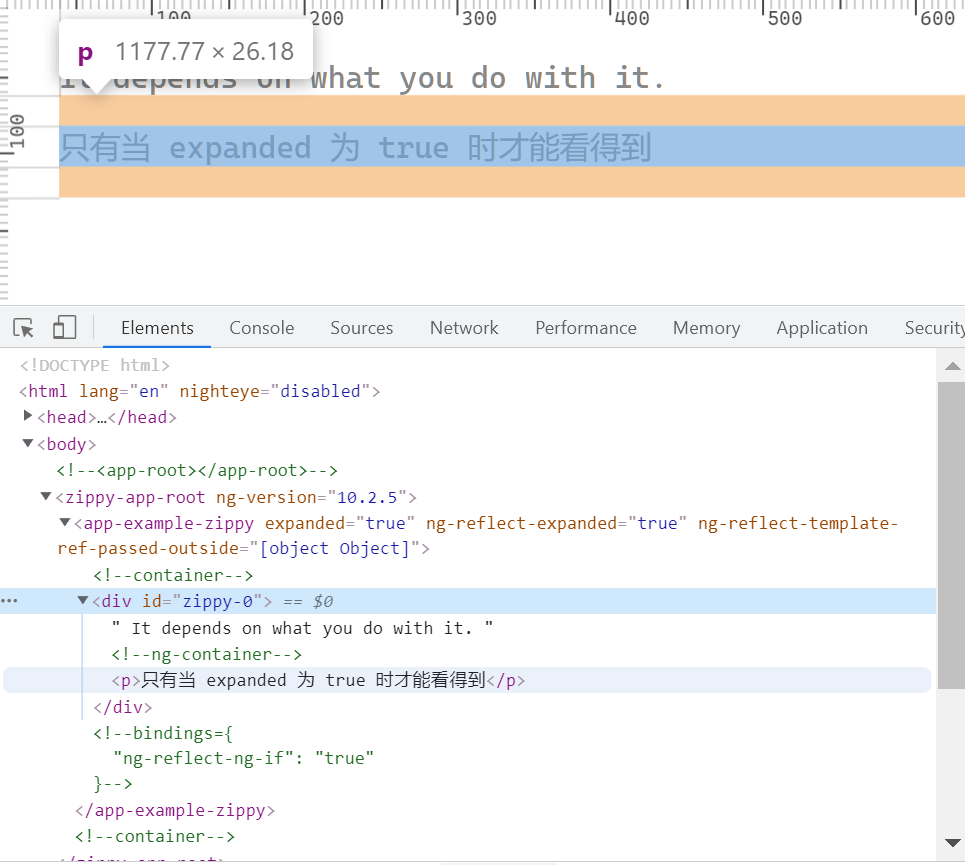965x865 pixels.
Task: Click the "ng-reflect-ng-if": "true" line
Action: tap(243, 758)
